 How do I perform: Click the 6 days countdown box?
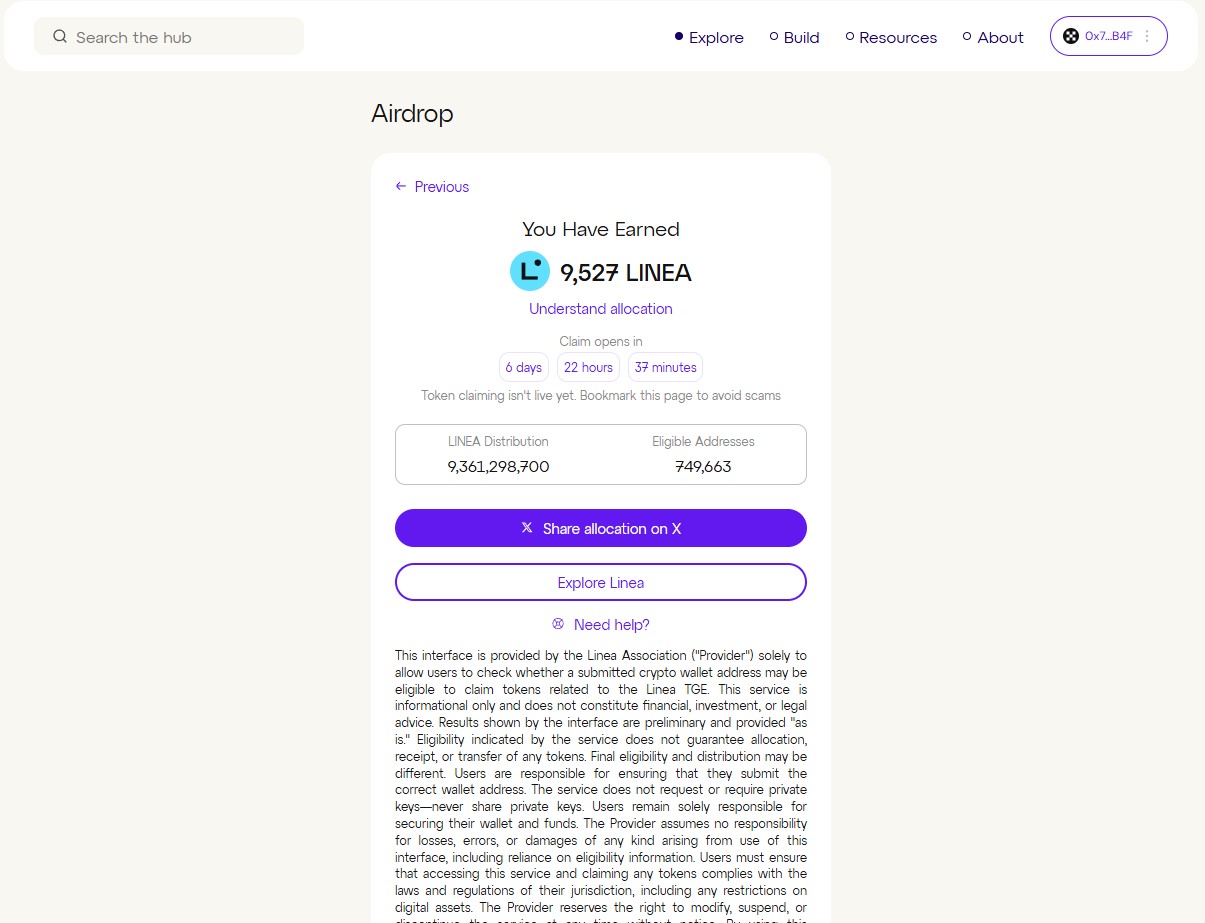(x=524, y=367)
